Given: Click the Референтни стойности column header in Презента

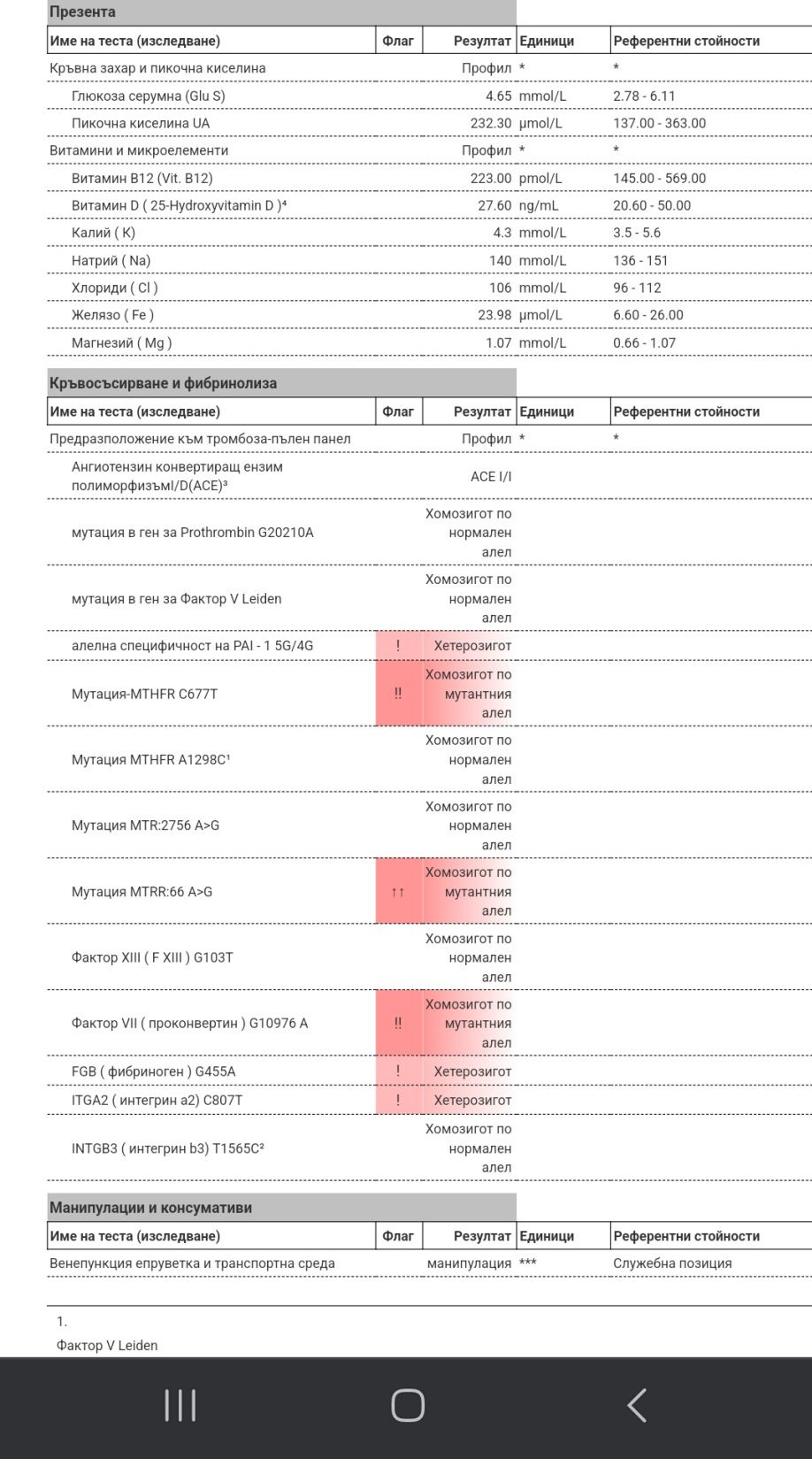Looking at the screenshot, I should click(686, 41).
